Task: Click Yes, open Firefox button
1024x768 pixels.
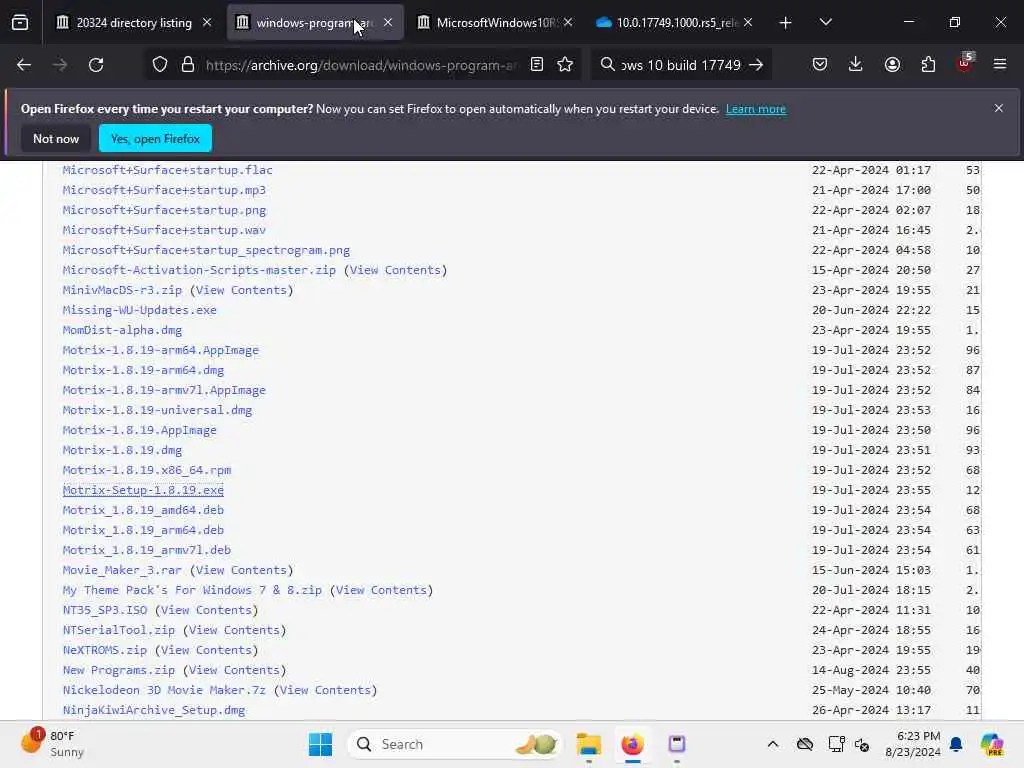Action: pyautogui.click(x=155, y=138)
